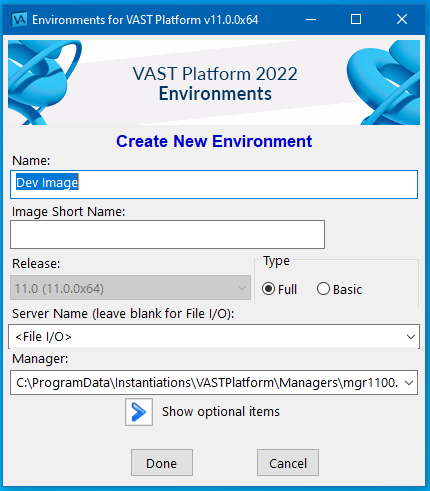Click the Type group label
The image size is (430, 491).
(x=276, y=261)
